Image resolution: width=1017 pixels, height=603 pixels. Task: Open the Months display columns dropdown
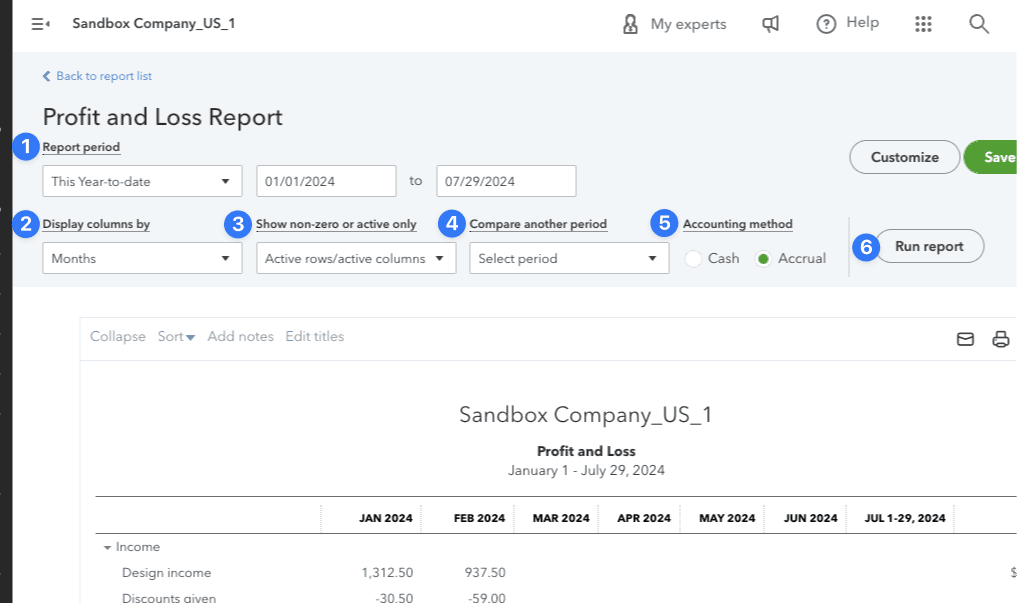click(x=142, y=258)
